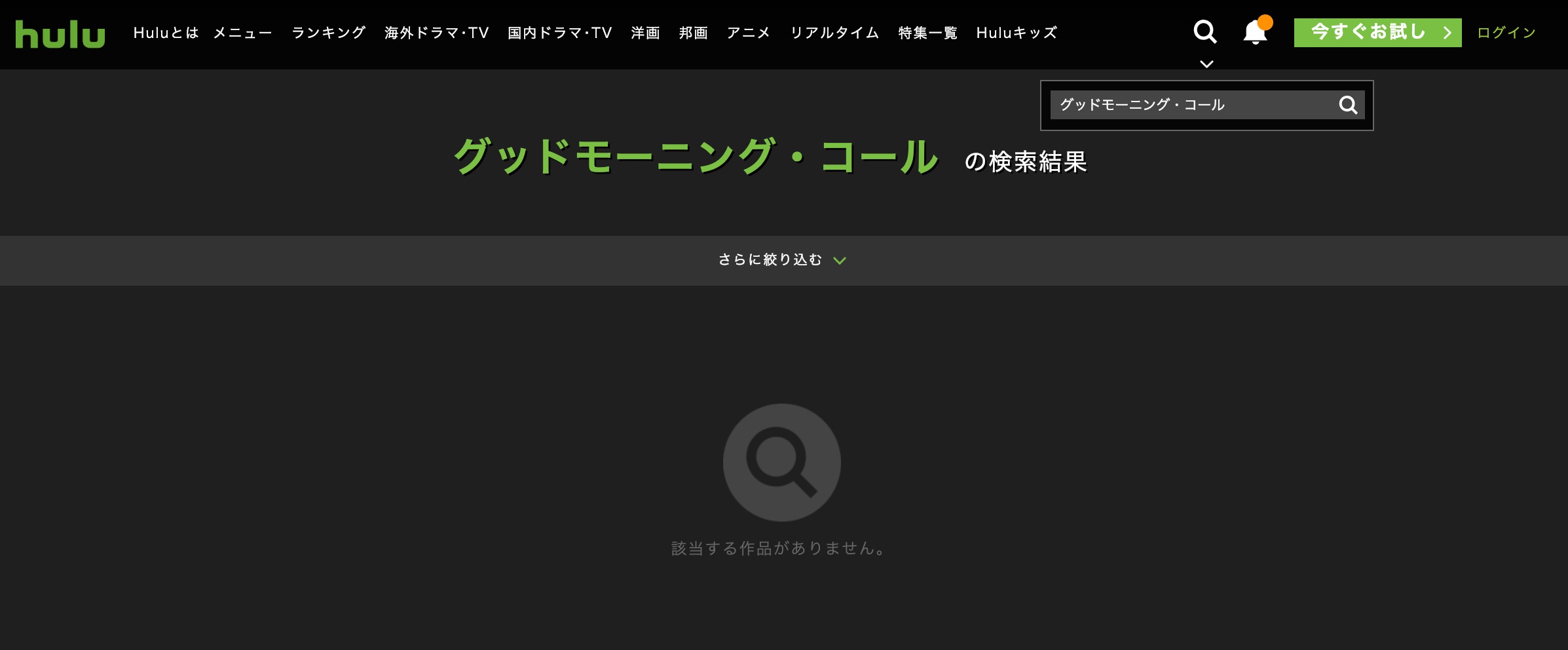Screen dimensions: 1568x650
Task: Open the リアルタイム section
Action: [834, 33]
